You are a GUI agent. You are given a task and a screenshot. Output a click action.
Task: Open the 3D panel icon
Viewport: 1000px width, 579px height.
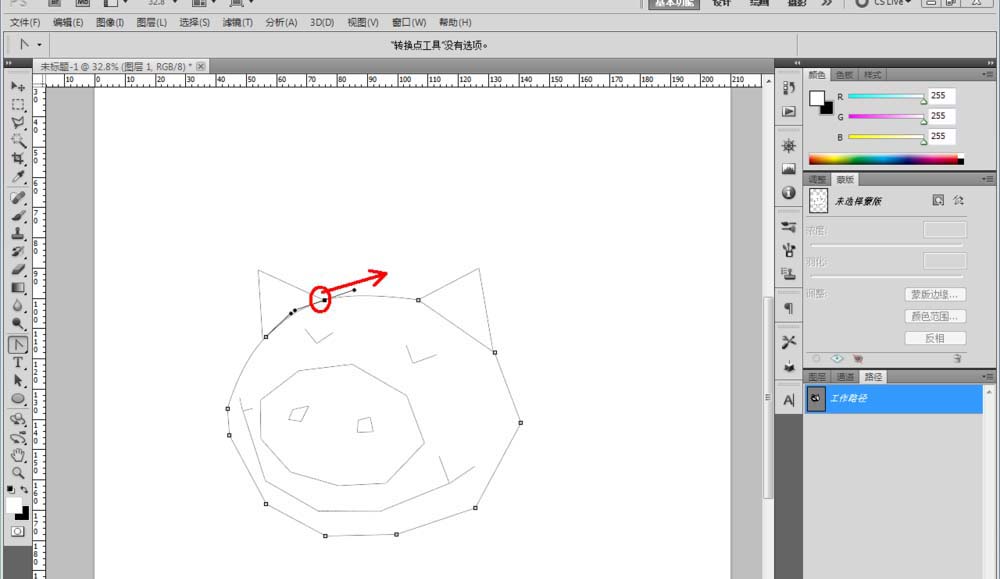[789, 366]
